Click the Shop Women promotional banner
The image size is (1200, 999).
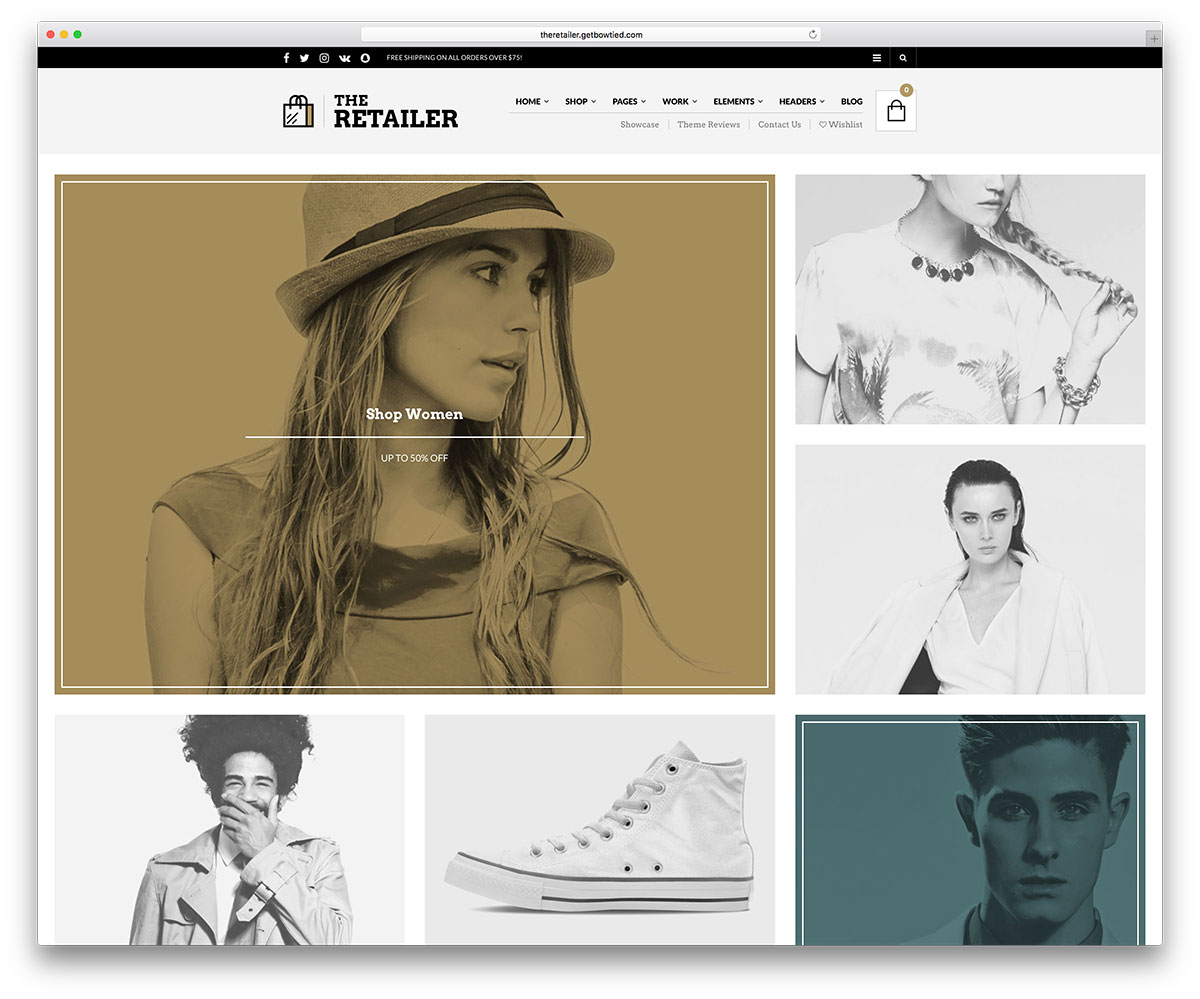click(414, 414)
